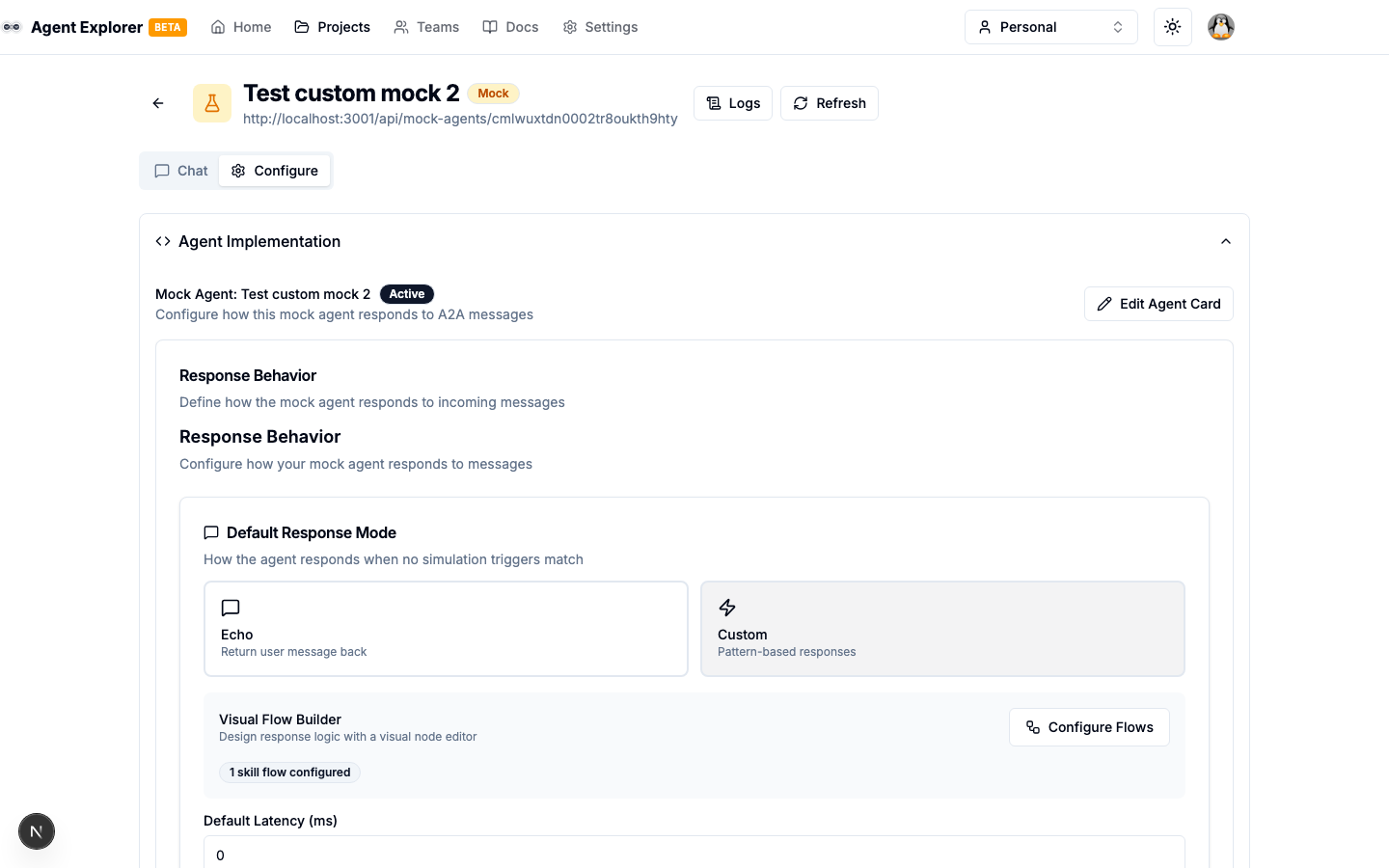
Task: Open Logs for this mock agent
Action: [733, 103]
